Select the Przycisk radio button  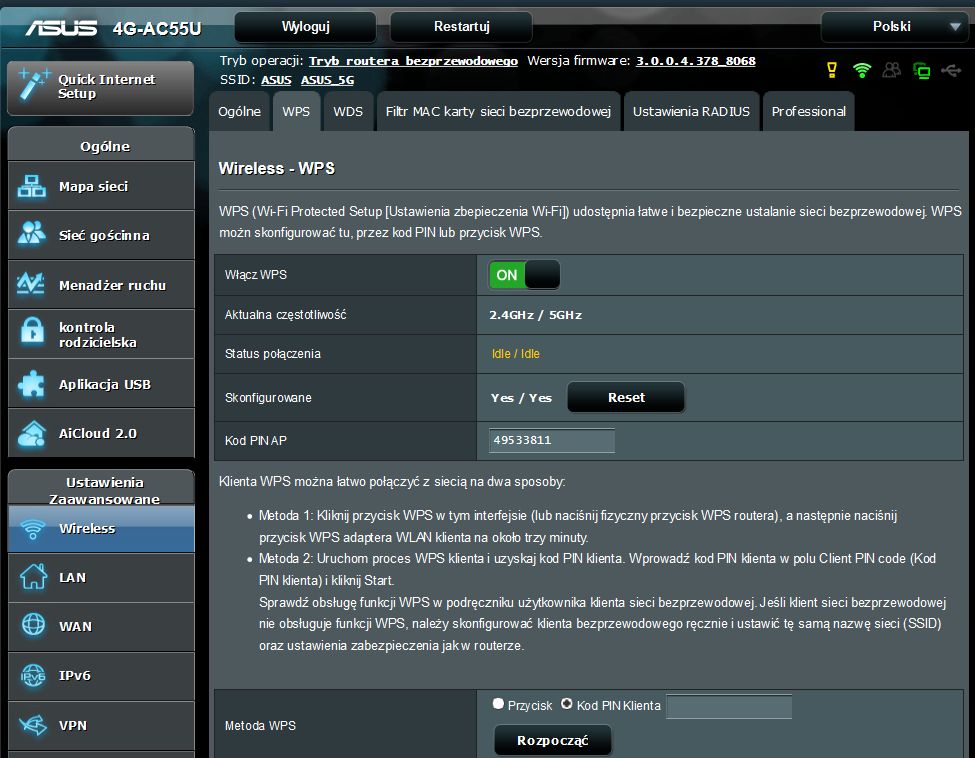click(498, 704)
